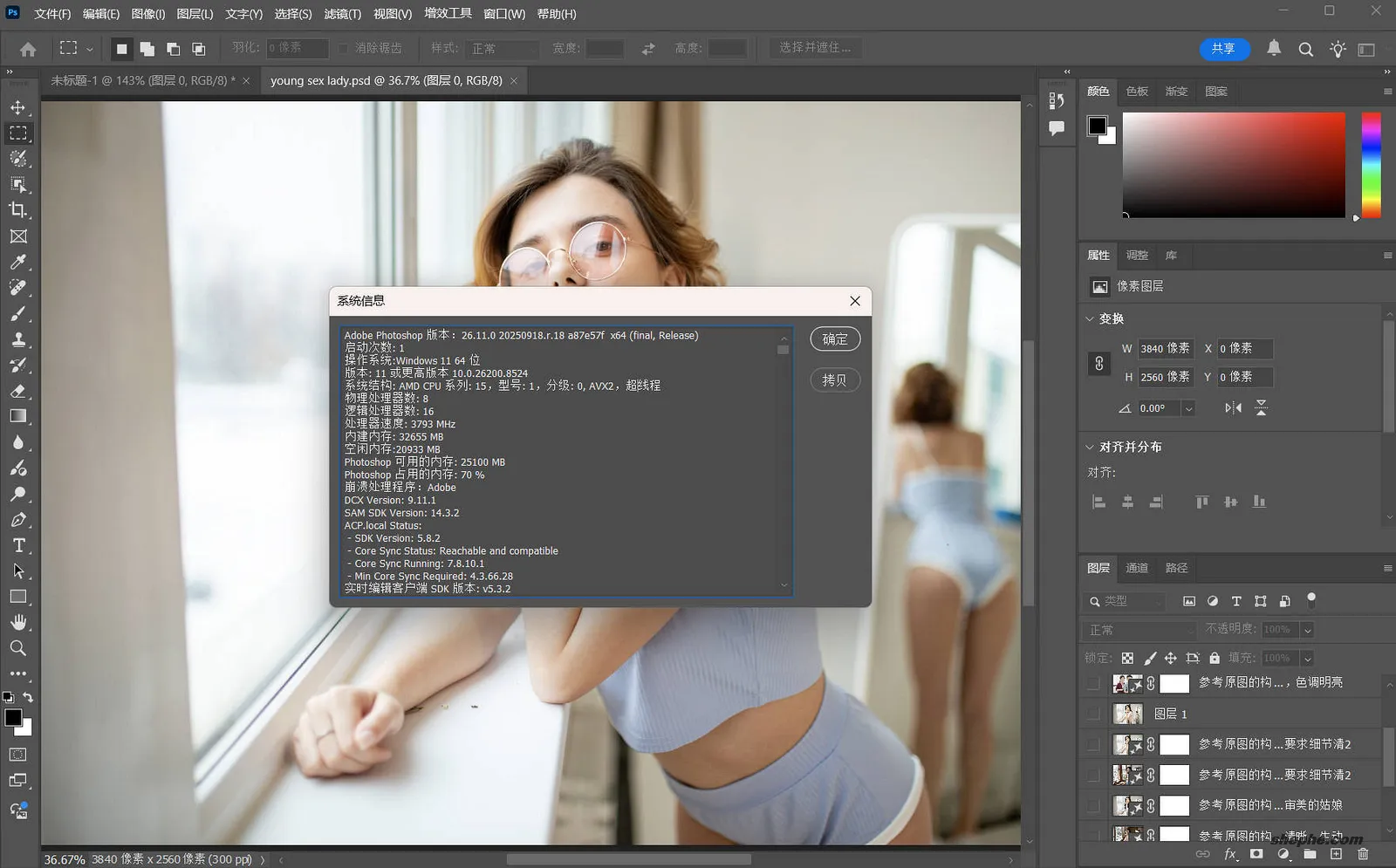This screenshot has height=868, width=1396.
Task: Click 确定 in the system info dialog
Action: (835, 339)
